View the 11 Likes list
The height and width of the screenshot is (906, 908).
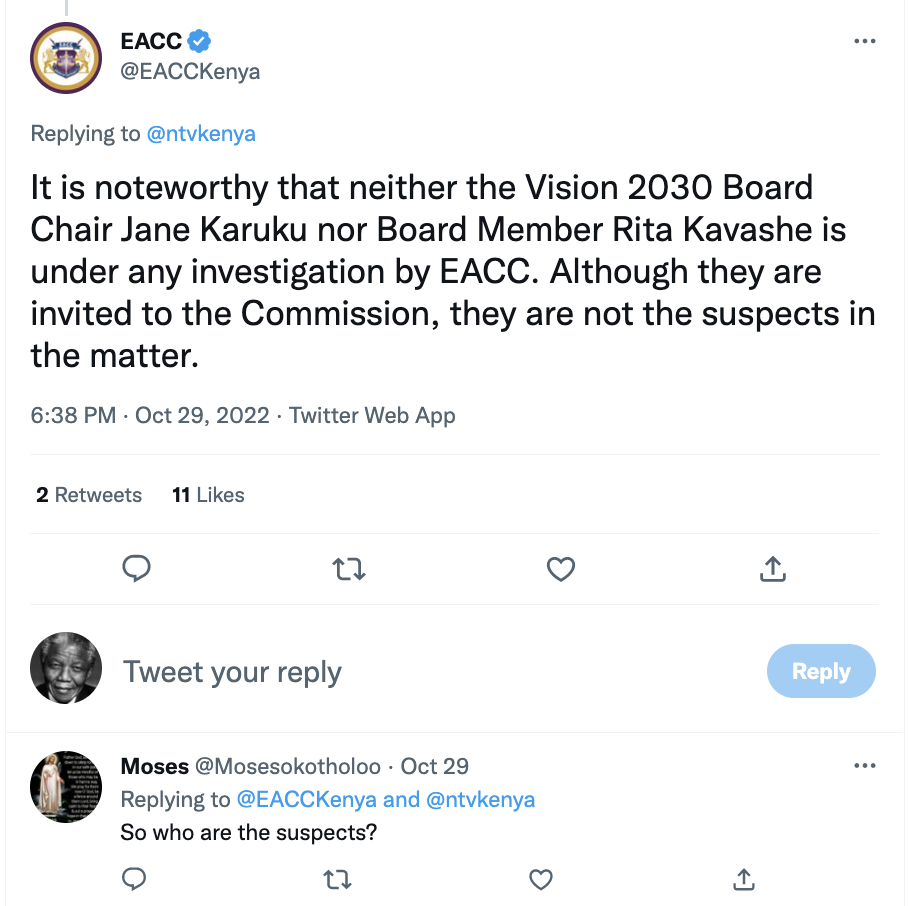point(208,495)
